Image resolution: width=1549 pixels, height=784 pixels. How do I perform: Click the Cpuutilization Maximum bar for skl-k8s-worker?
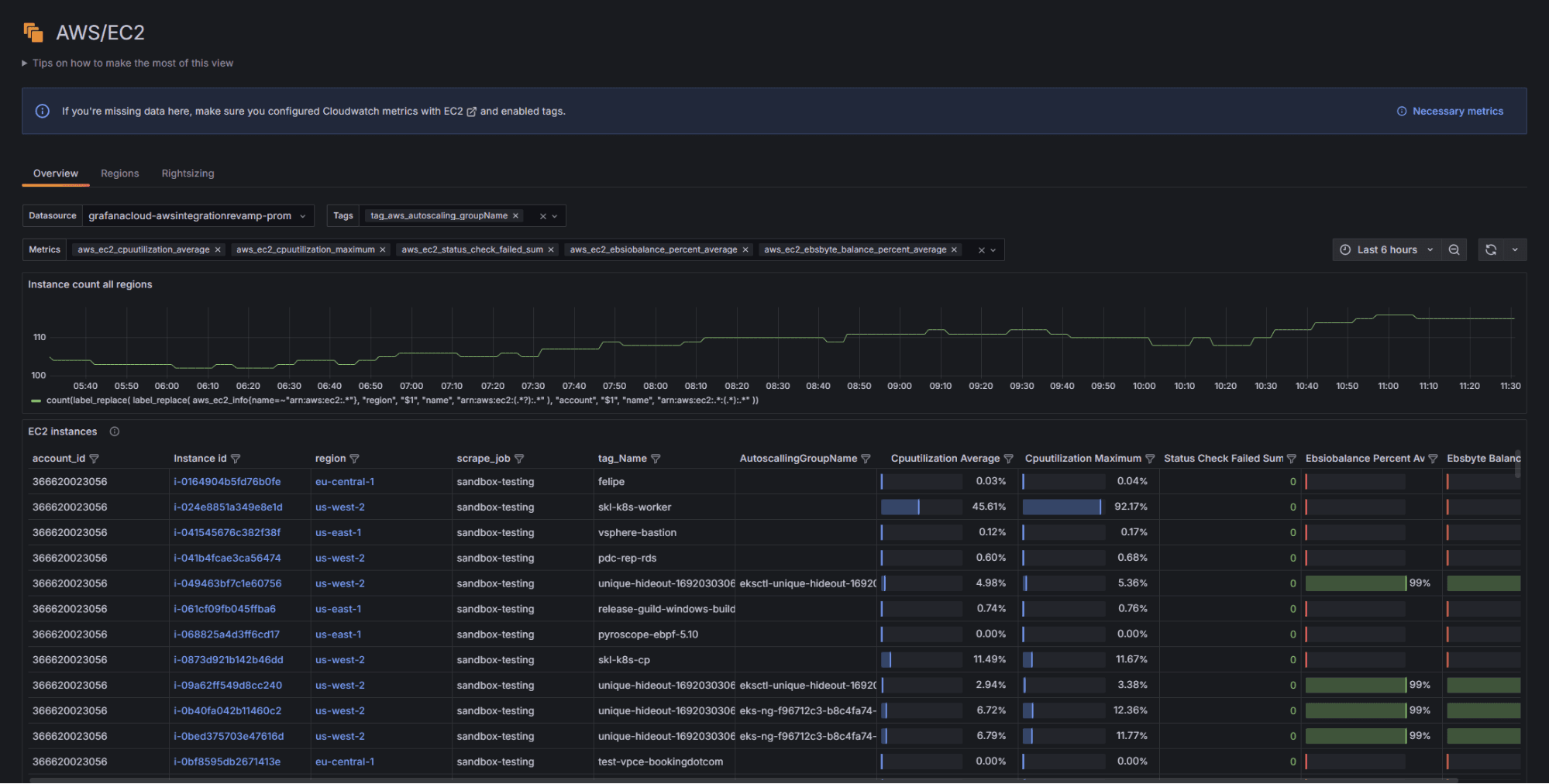point(1062,506)
